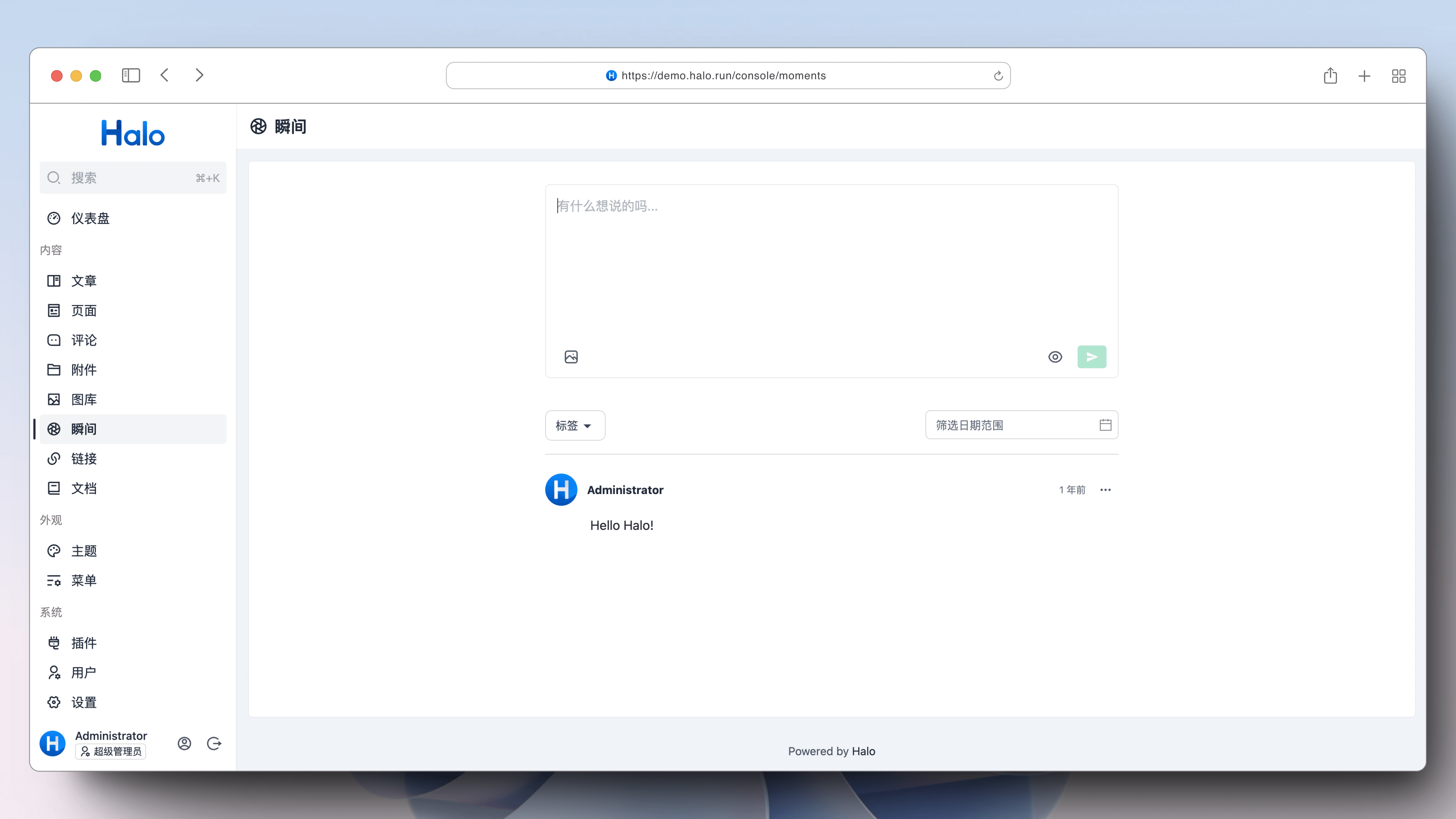Navigate to 评论 comments section

[84, 340]
